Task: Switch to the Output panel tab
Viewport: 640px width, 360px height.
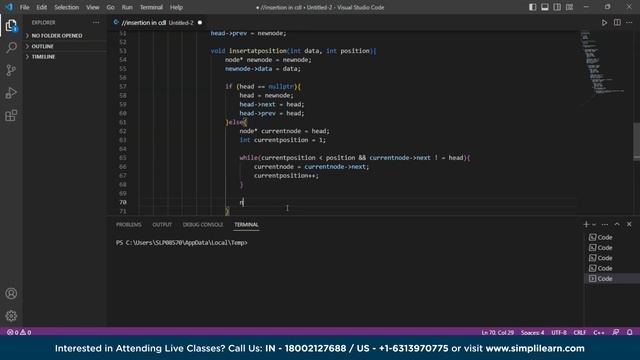Action: point(162,224)
